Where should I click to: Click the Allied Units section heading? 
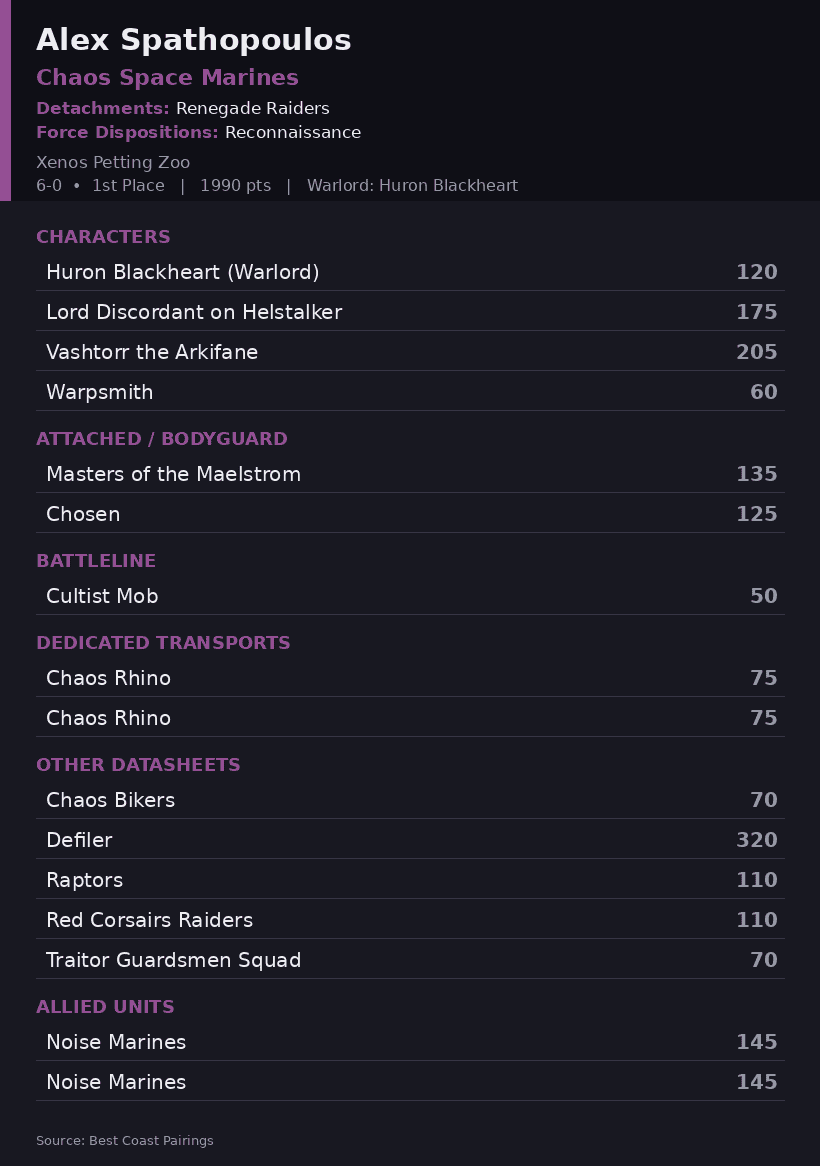pyautogui.click(x=106, y=1007)
